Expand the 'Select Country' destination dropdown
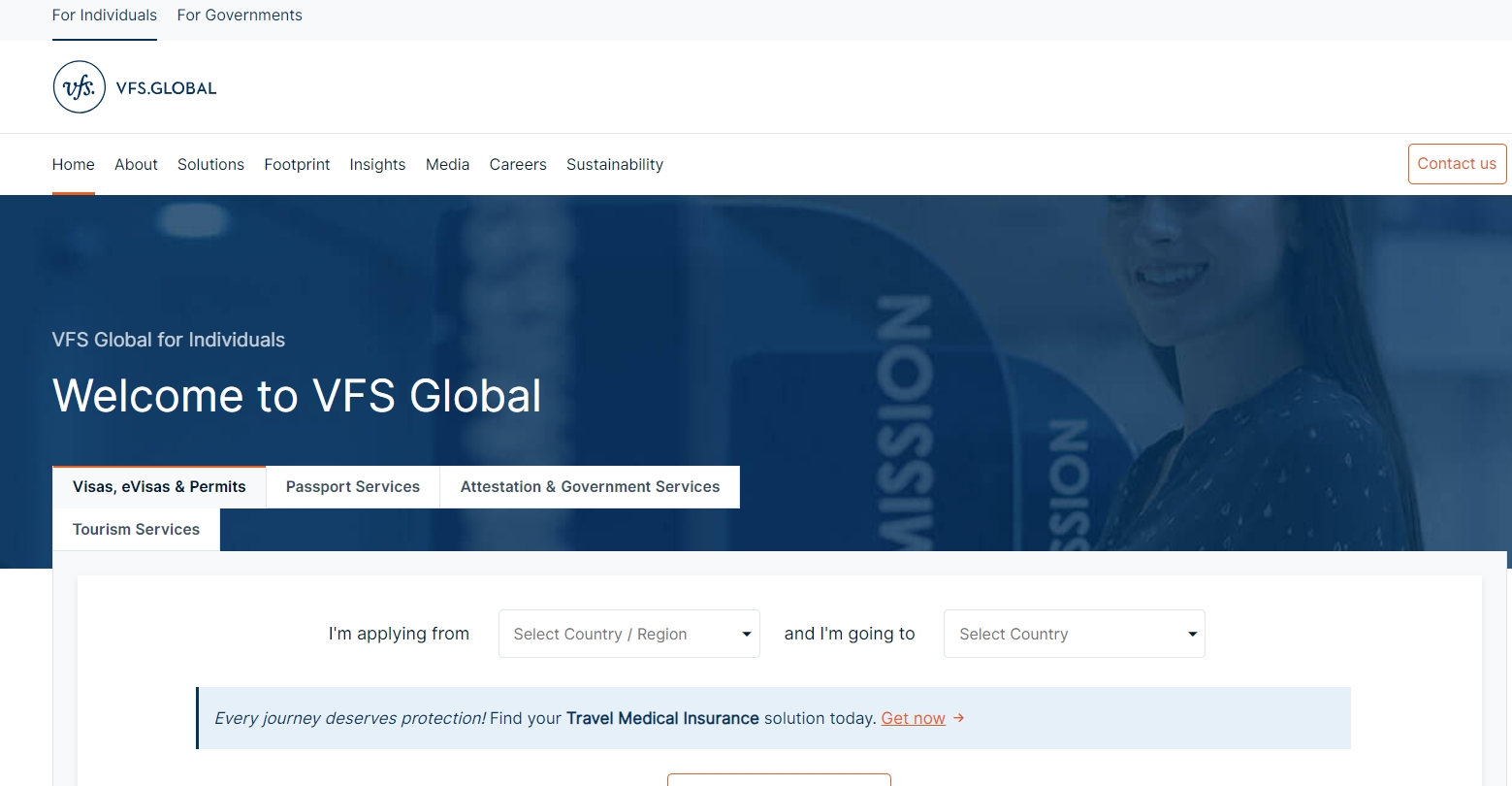Image resolution: width=1512 pixels, height=786 pixels. coord(1073,634)
